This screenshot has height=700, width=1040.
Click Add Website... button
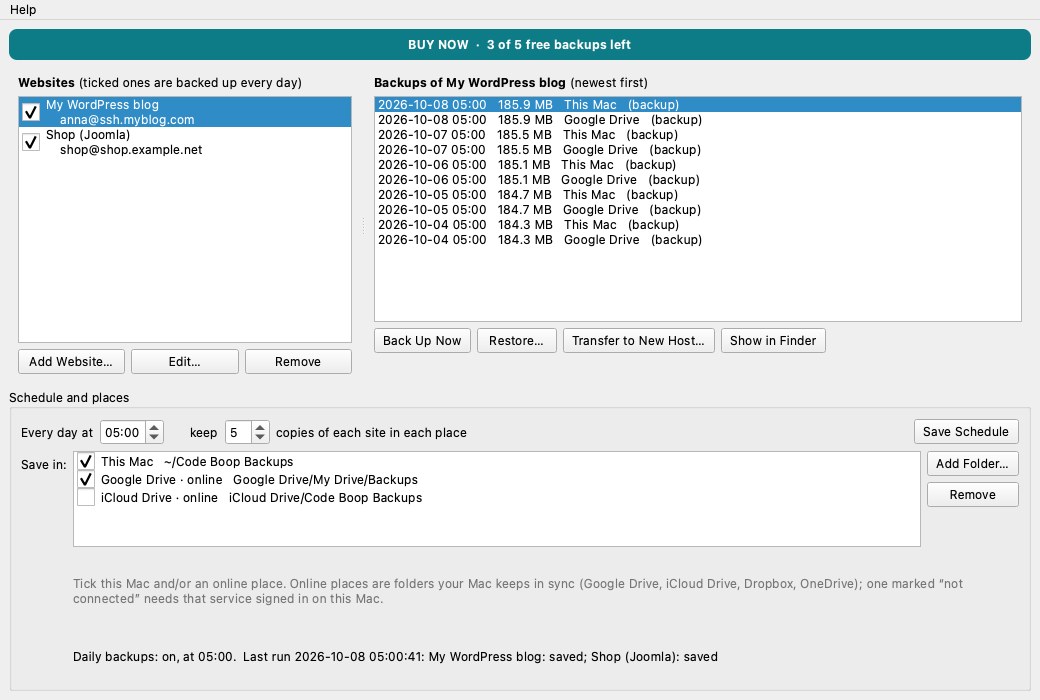[x=71, y=362]
